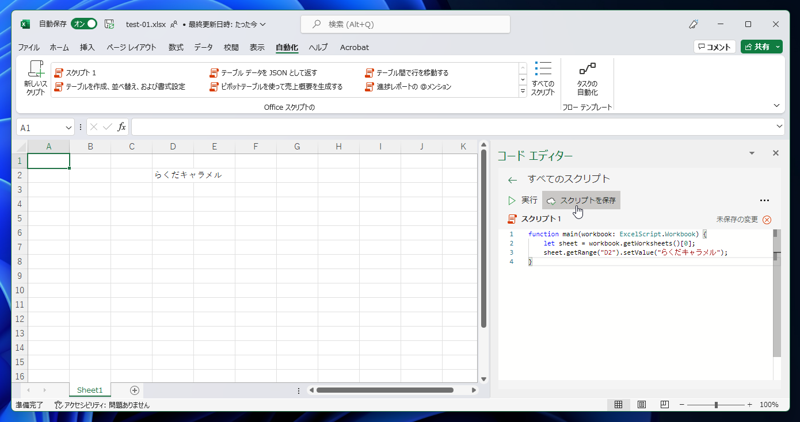
Task: Collapse the ribbon with chevron
Action: pyautogui.click(x=777, y=106)
